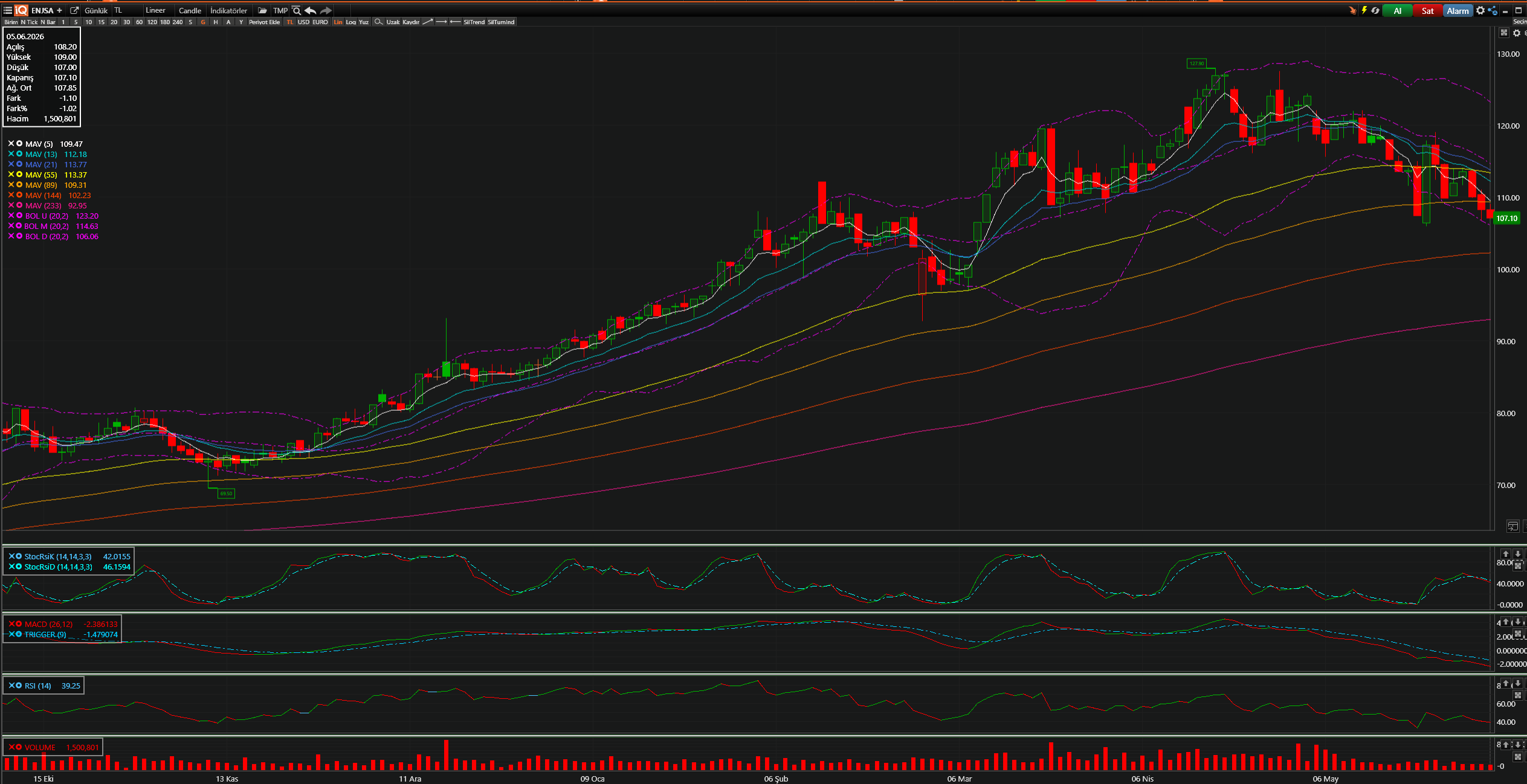Click the orange arrow icon

pyautogui.click(x=1352, y=10)
